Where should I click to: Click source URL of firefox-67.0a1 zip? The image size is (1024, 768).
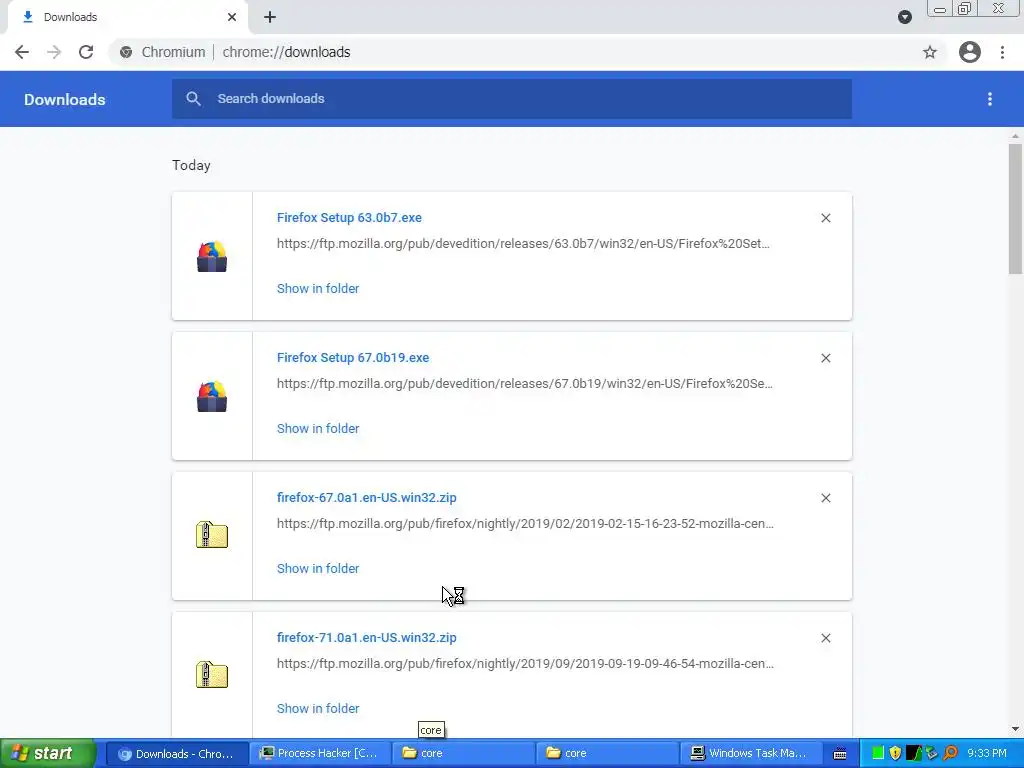pos(525,524)
